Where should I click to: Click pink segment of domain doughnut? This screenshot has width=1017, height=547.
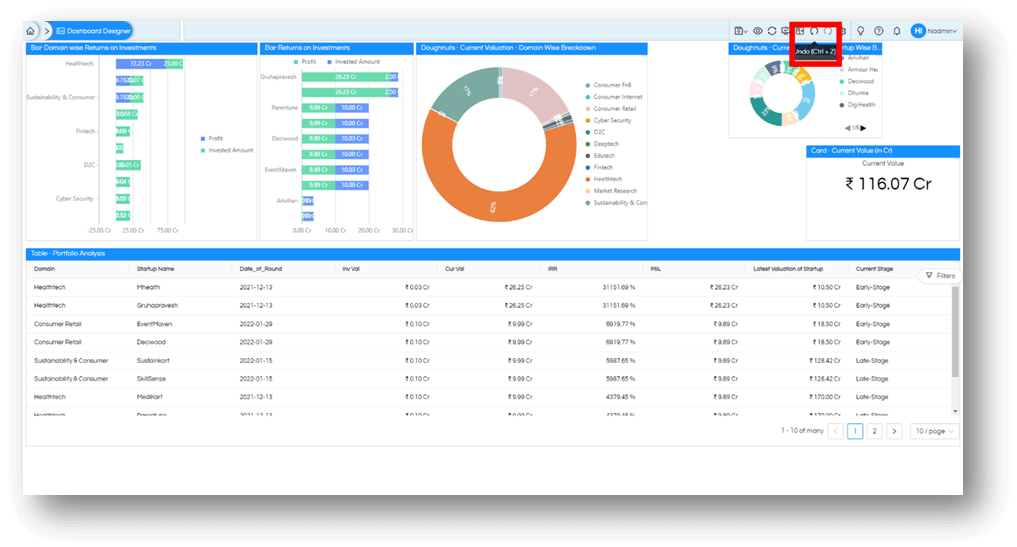pyautogui.click(x=534, y=91)
